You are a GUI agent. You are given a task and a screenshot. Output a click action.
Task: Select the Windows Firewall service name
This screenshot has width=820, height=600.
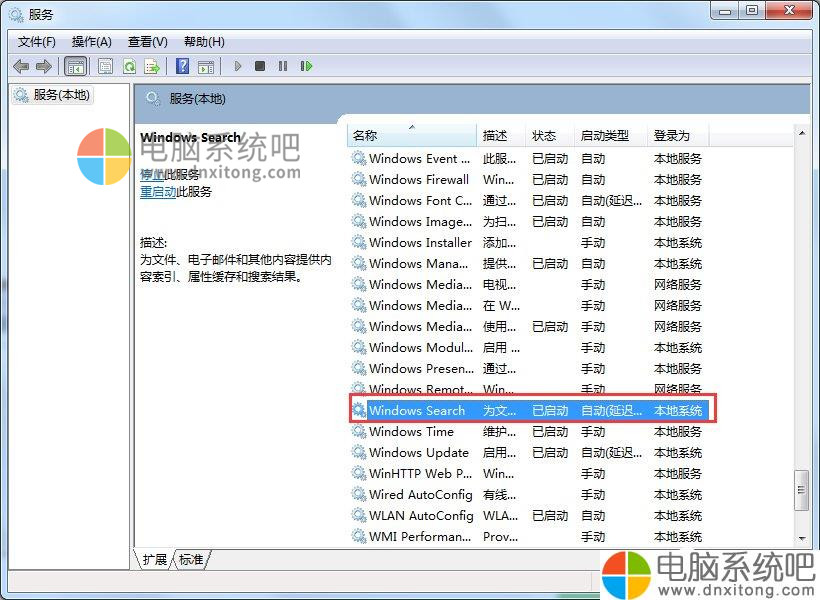[x=419, y=179]
